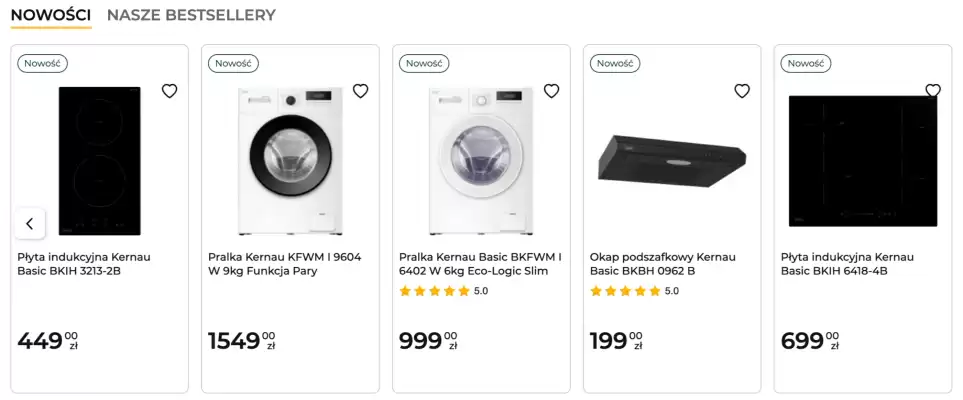Open Pralka Kernau KFWM I 9604 W title
Viewport: 963px width, 400px height.
[x=284, y=264]
